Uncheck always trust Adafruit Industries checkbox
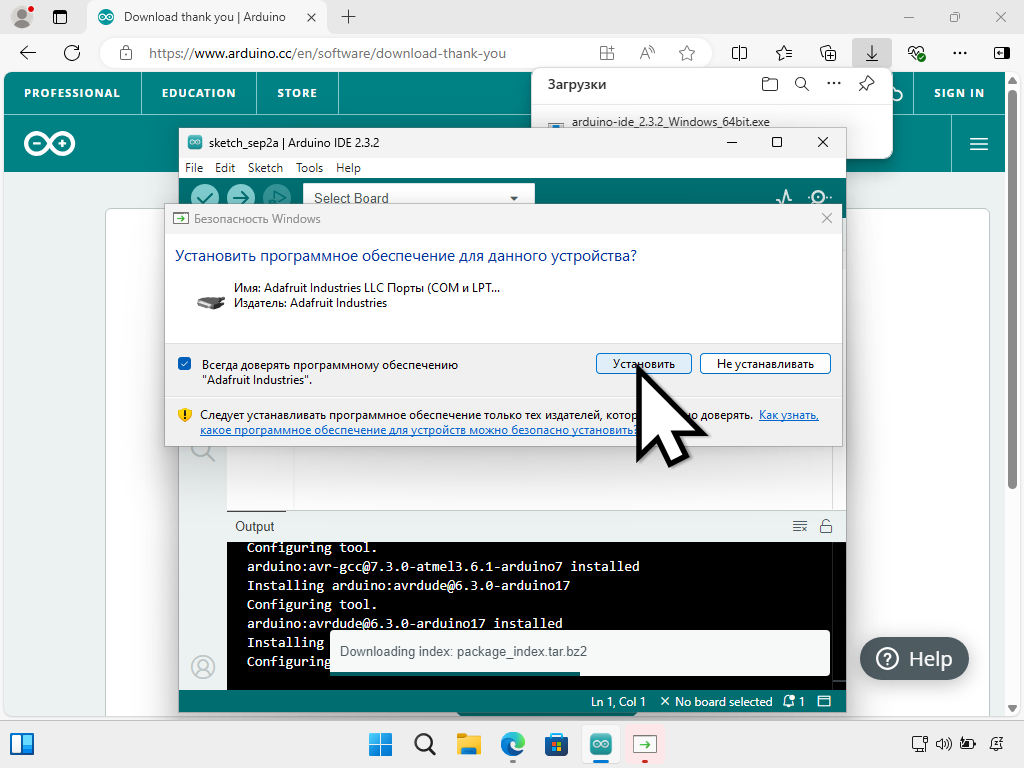Screen dimensions: 1024x768 pos(185,364)
